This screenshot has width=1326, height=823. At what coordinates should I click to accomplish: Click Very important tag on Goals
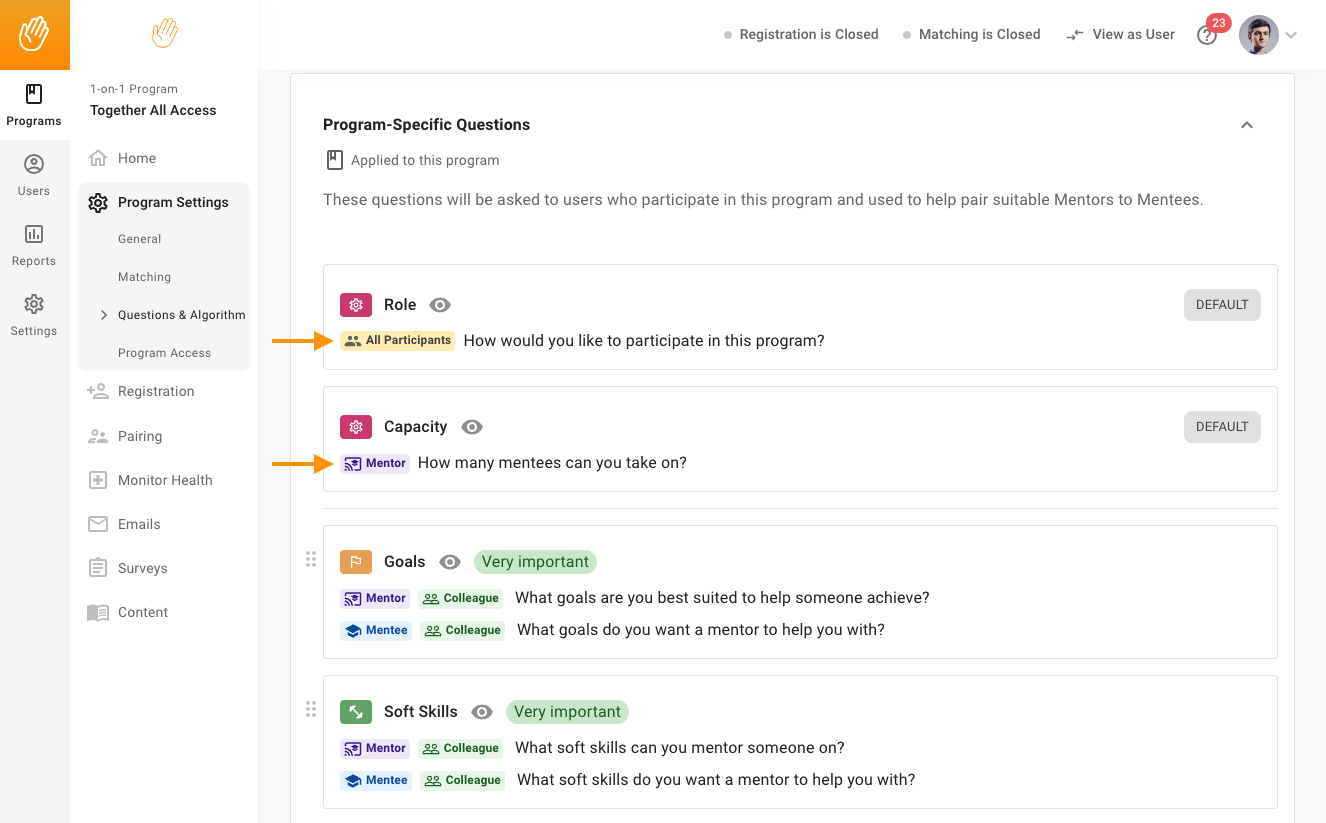(535, 562)
